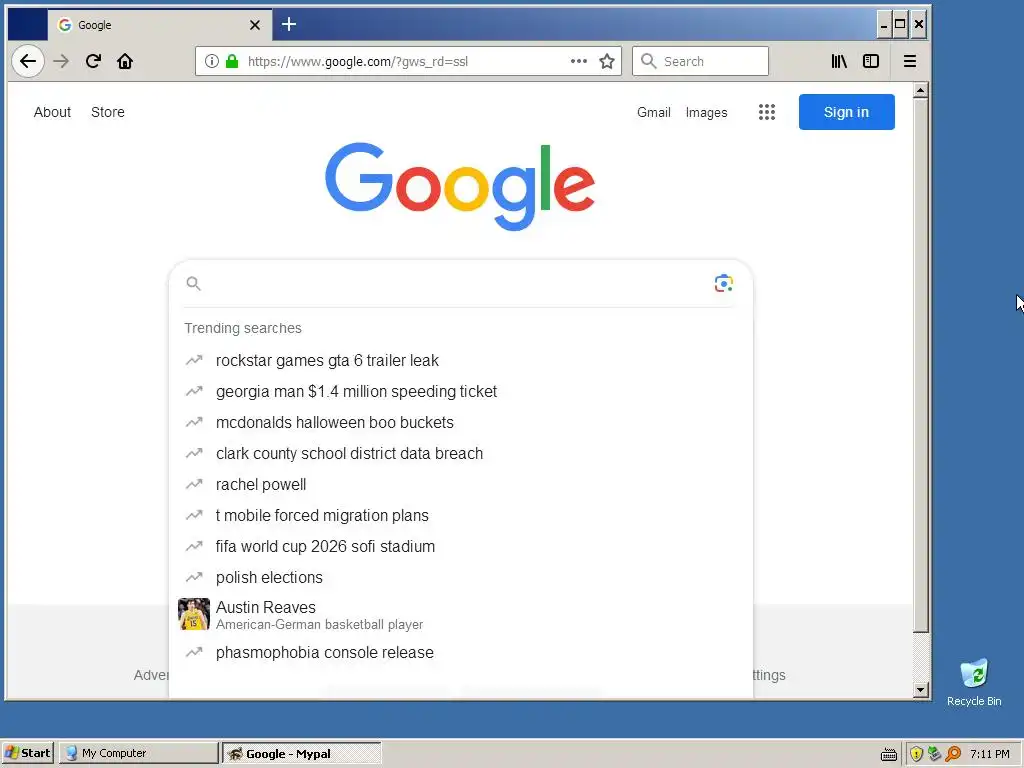The image size is (1024, 768).
Task: Select Google - Mypal taskbar button
Action: [302, 753]
